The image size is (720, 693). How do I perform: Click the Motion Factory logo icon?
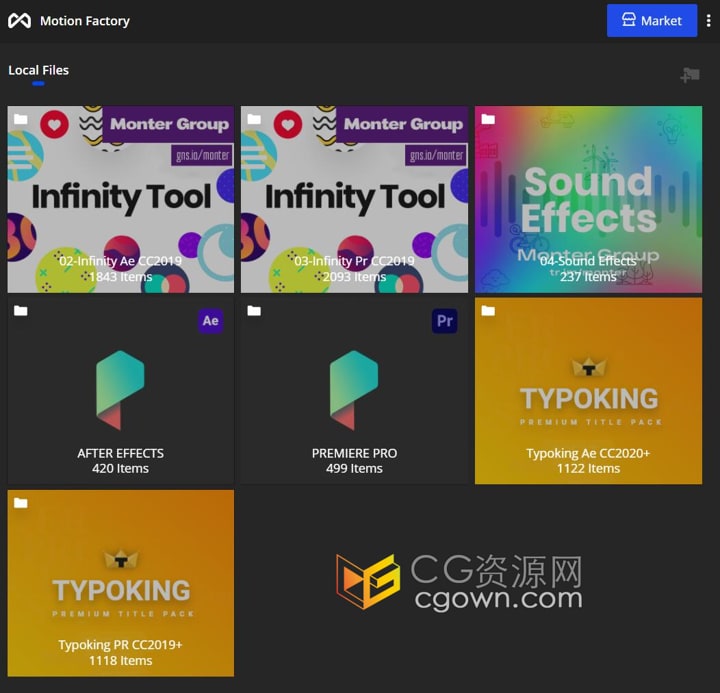19,21
